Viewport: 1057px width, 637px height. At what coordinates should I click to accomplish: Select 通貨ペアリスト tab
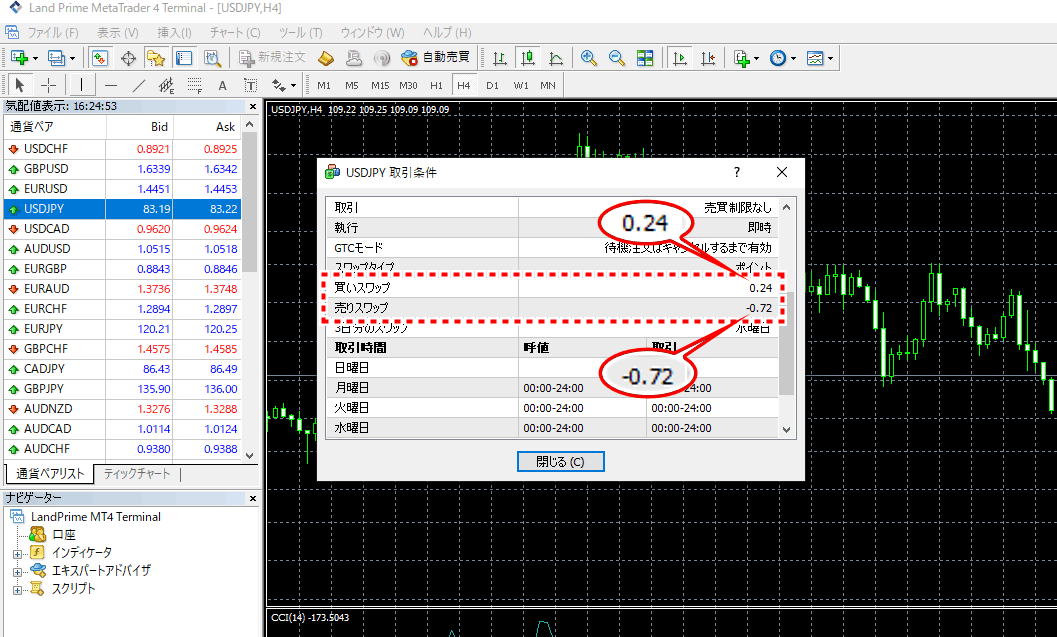coord(50,474)
